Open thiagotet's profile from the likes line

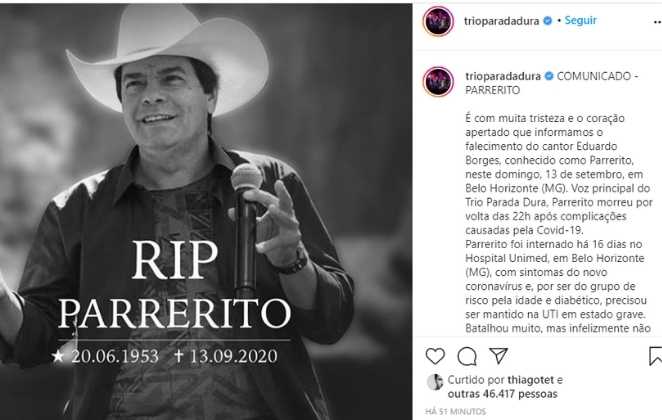pyautogui.click(x=531, y=380)
